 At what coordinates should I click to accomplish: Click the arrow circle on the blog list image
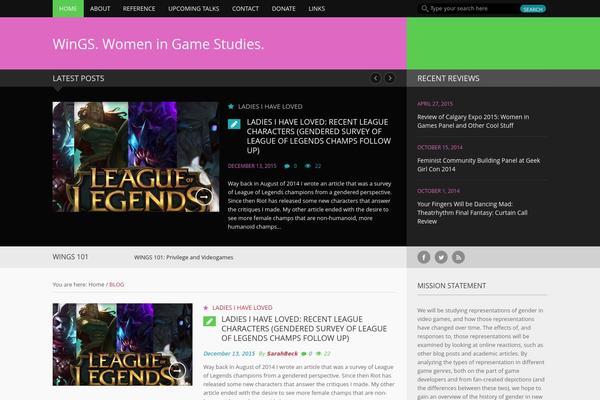pyautogui.click(x=177, y=370)
